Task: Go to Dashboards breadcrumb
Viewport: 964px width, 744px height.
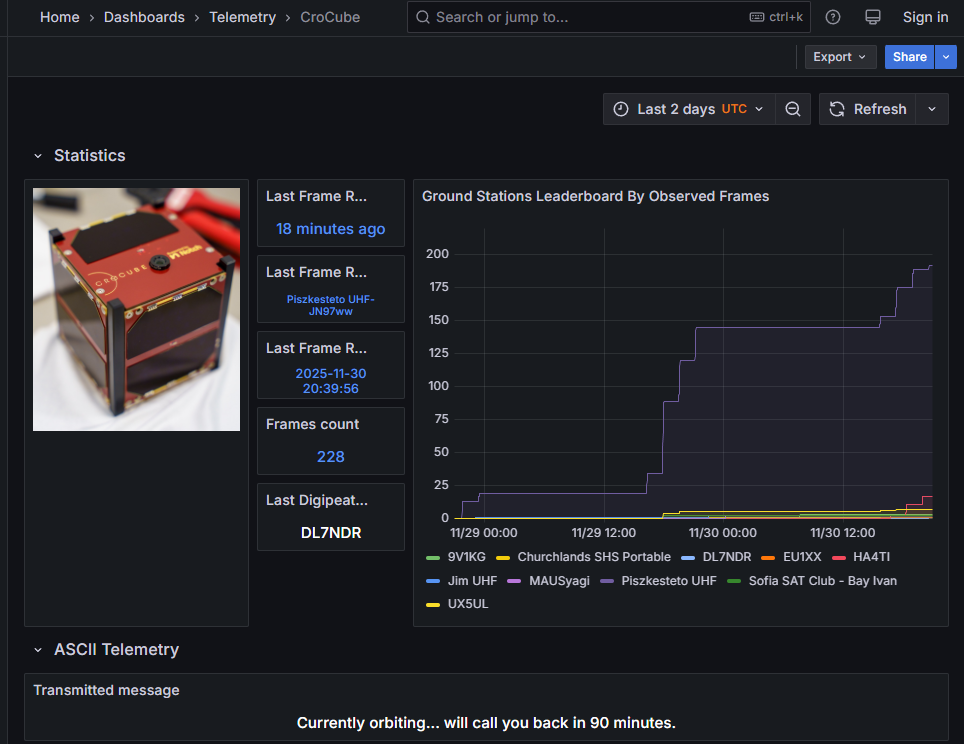Action: [144, 17]
